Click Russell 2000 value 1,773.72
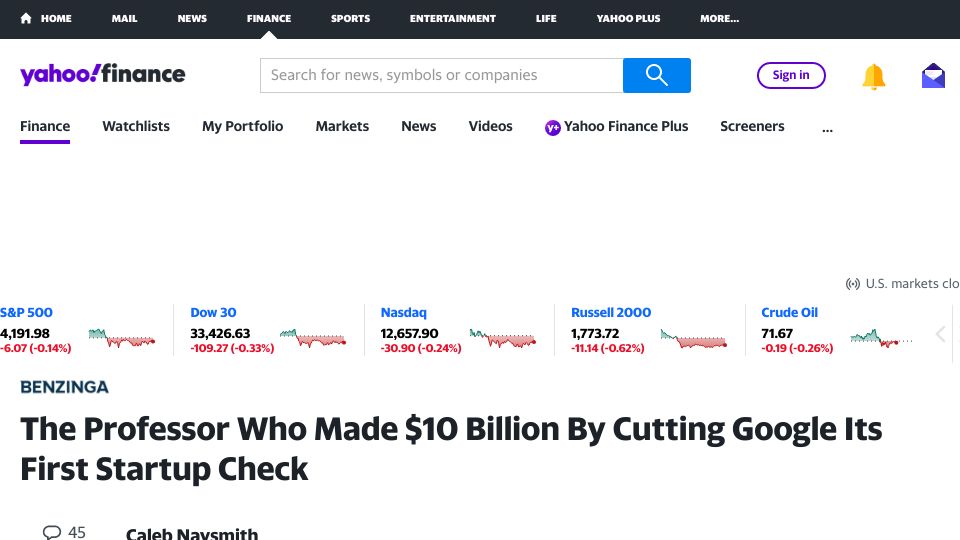This screenshot has height=540, width=960. 595,334
